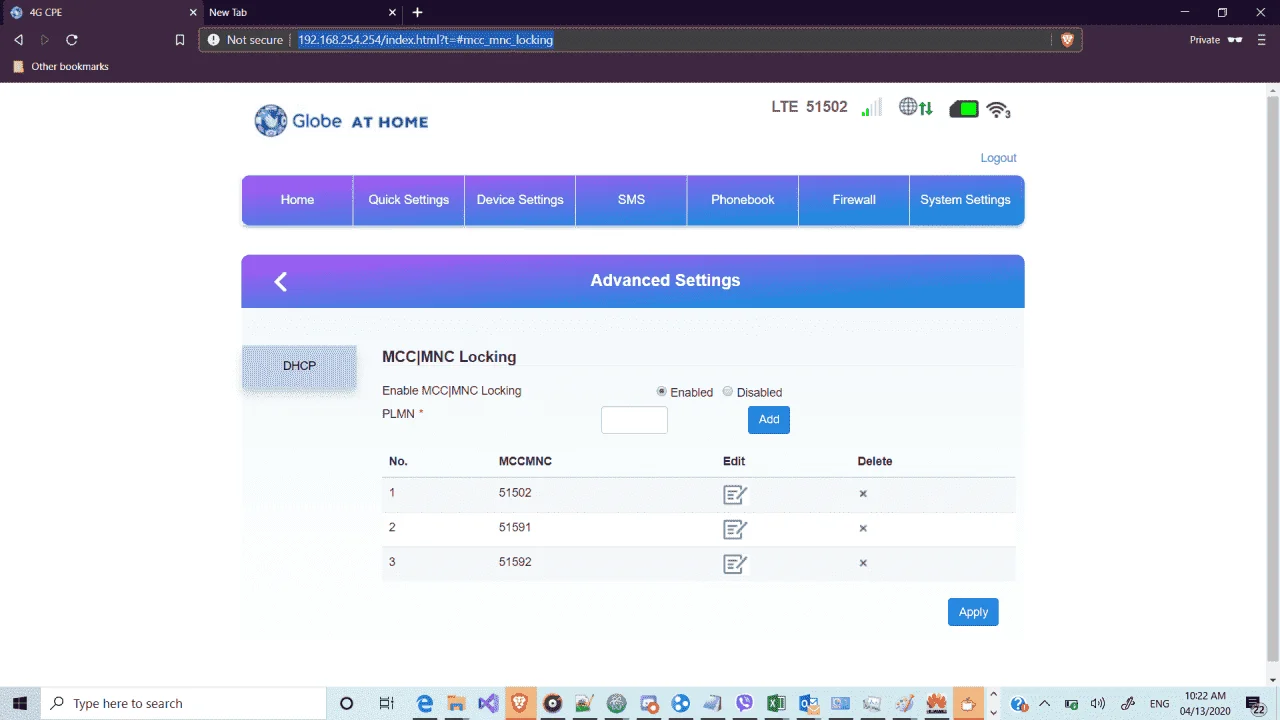Click the taskbar volume speaker icon
This screenshot has width=1280, height=720.
[x=1099, y=703]
